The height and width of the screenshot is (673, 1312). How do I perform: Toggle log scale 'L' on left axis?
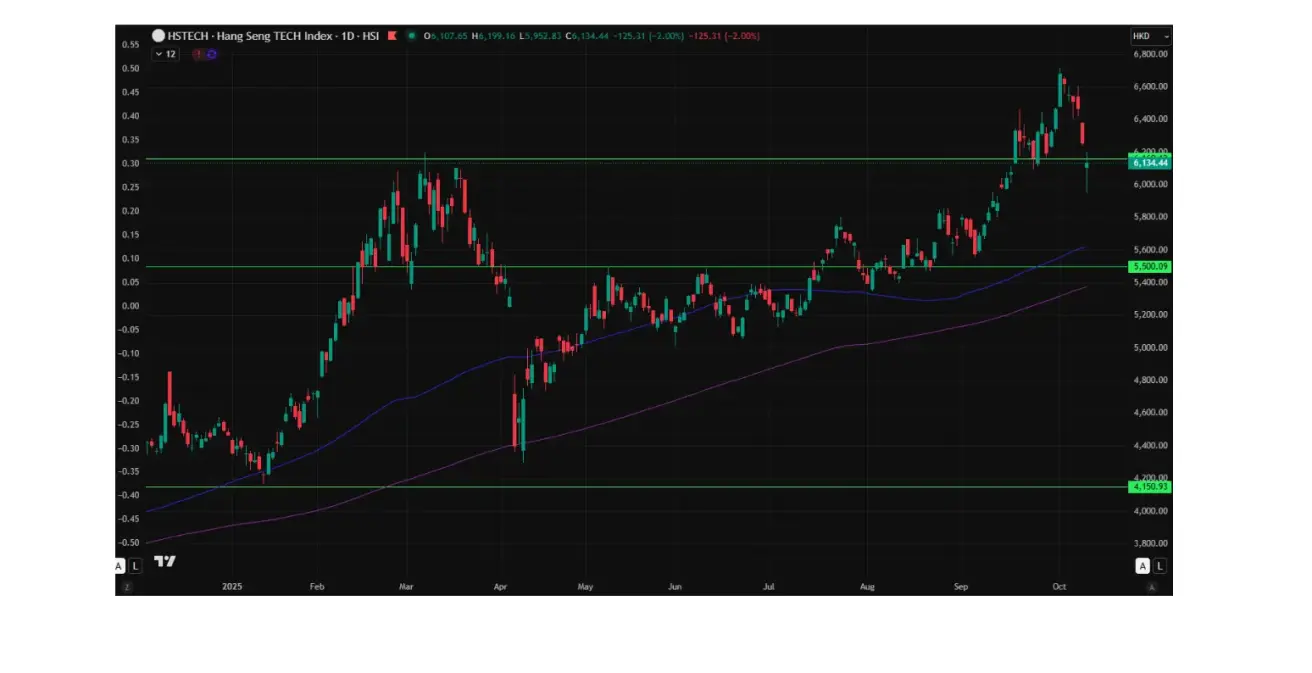click(x=135, y=566)
